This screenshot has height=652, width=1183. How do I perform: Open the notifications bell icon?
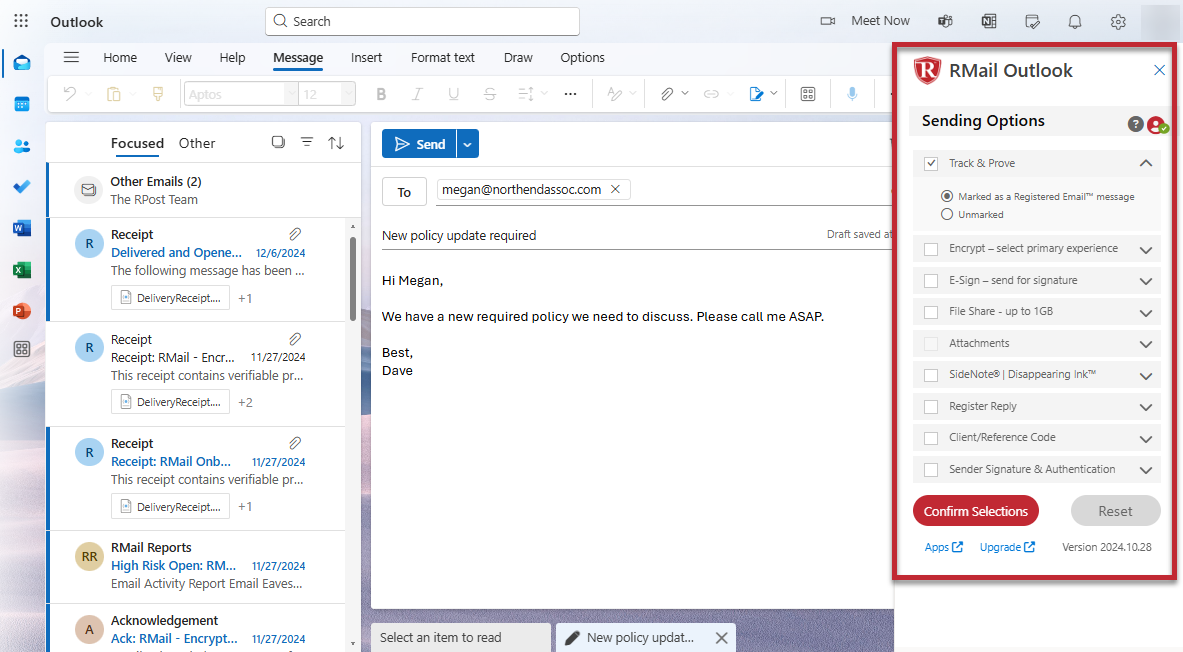click(x=1075, y=21)
